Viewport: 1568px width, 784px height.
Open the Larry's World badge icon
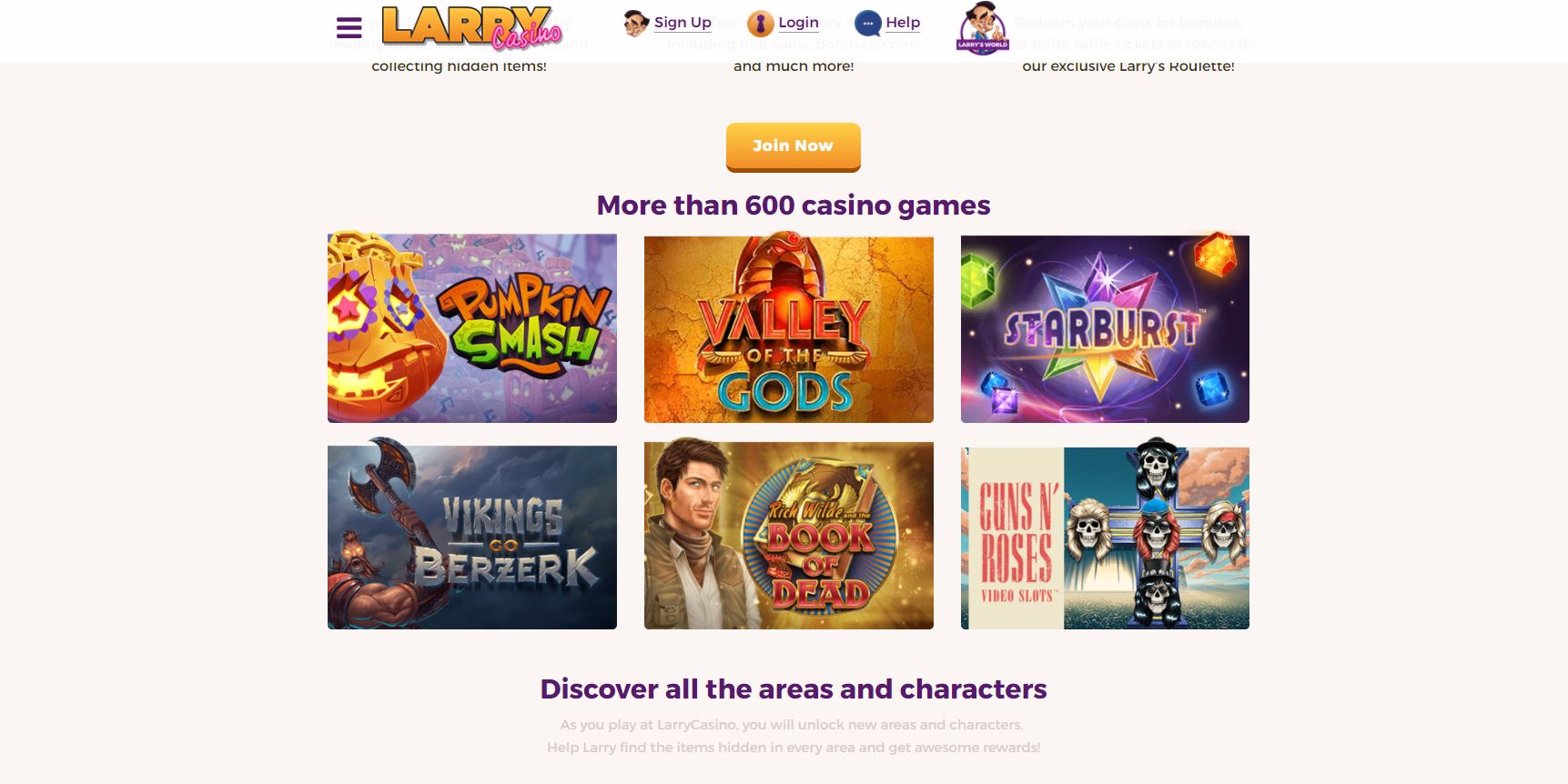[x=983, y=28]
